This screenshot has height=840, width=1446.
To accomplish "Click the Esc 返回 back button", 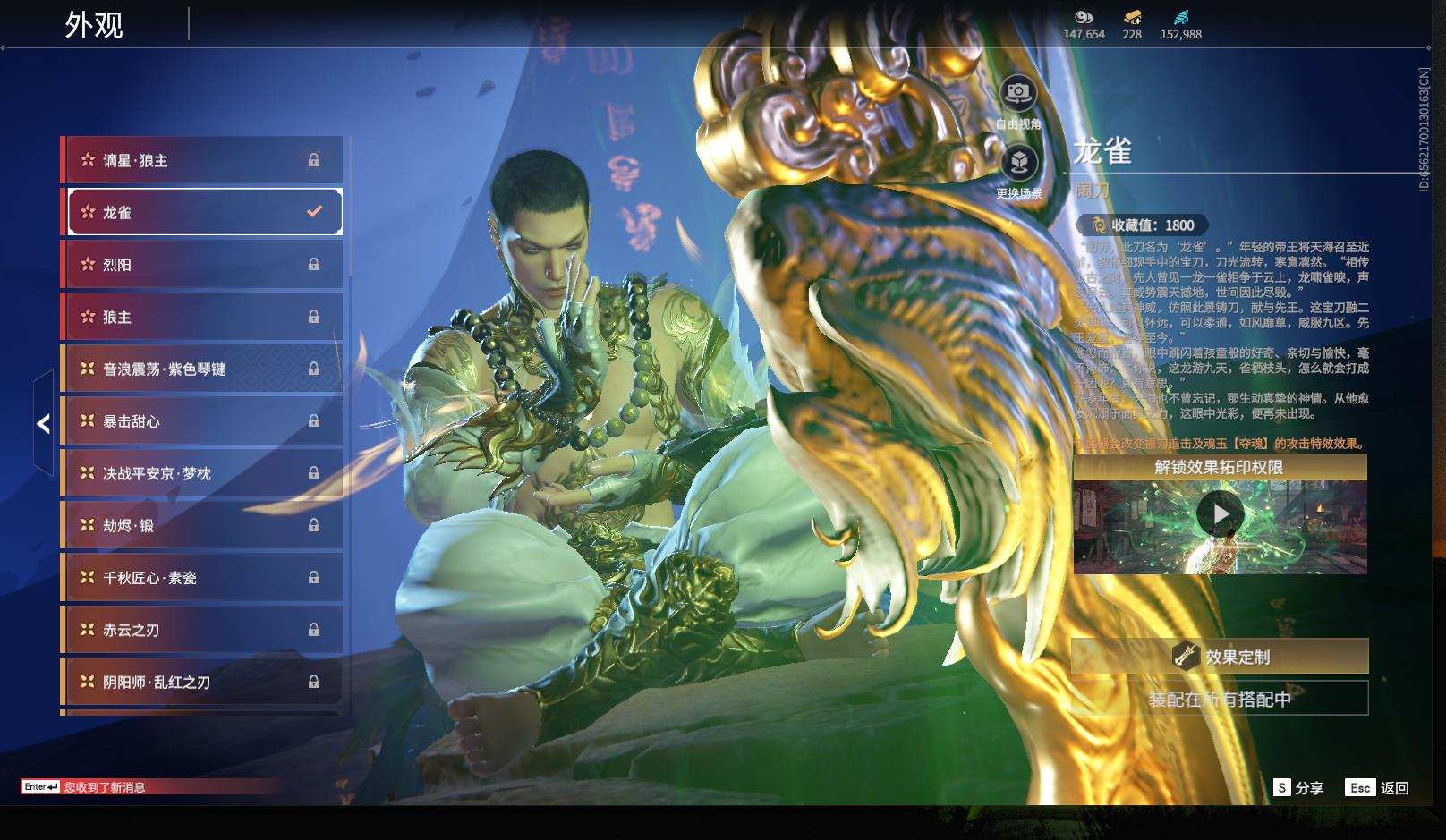I will (1377, 787).
